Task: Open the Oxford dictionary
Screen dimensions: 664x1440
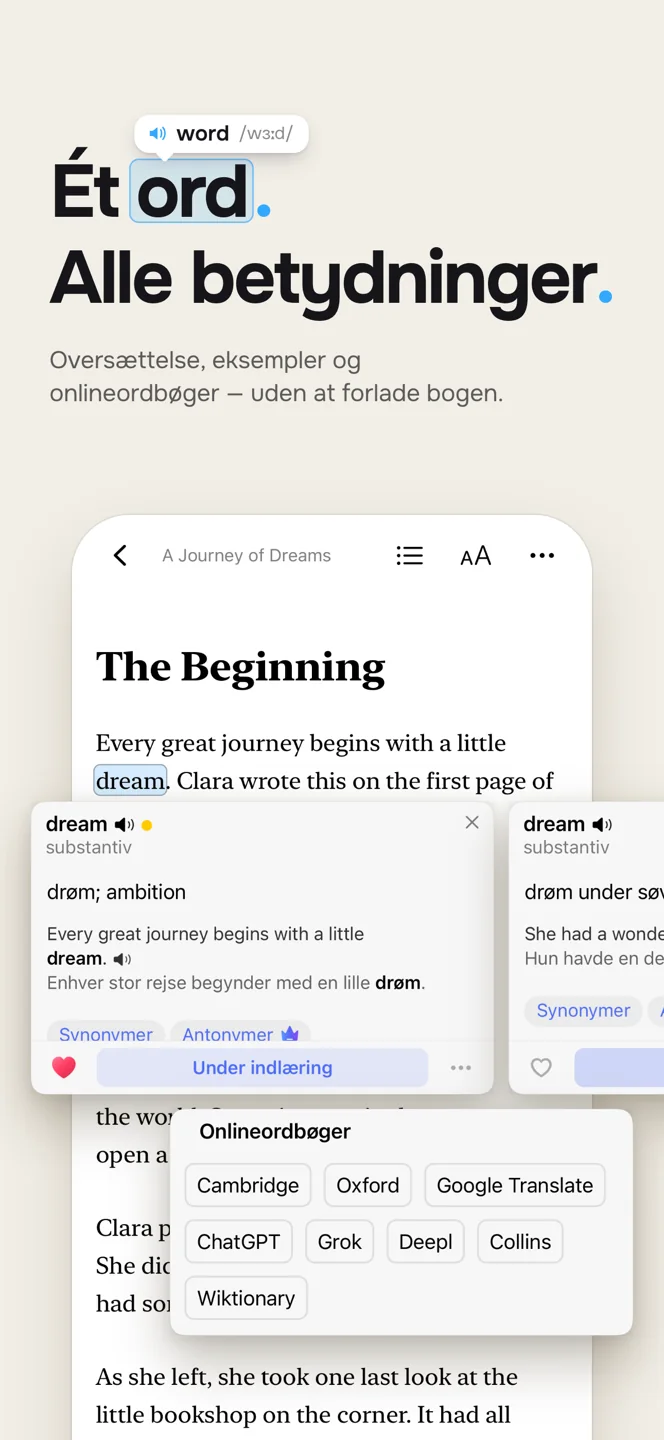Action: 368,1185
